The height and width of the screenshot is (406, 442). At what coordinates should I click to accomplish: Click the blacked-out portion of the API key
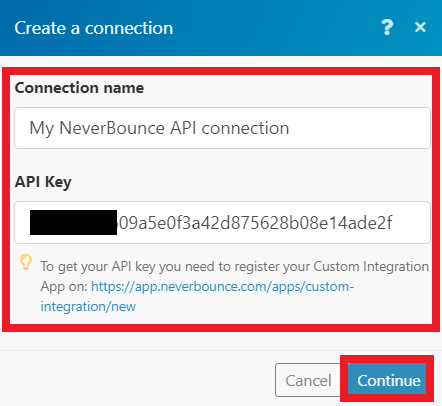[x=73, y=222]
